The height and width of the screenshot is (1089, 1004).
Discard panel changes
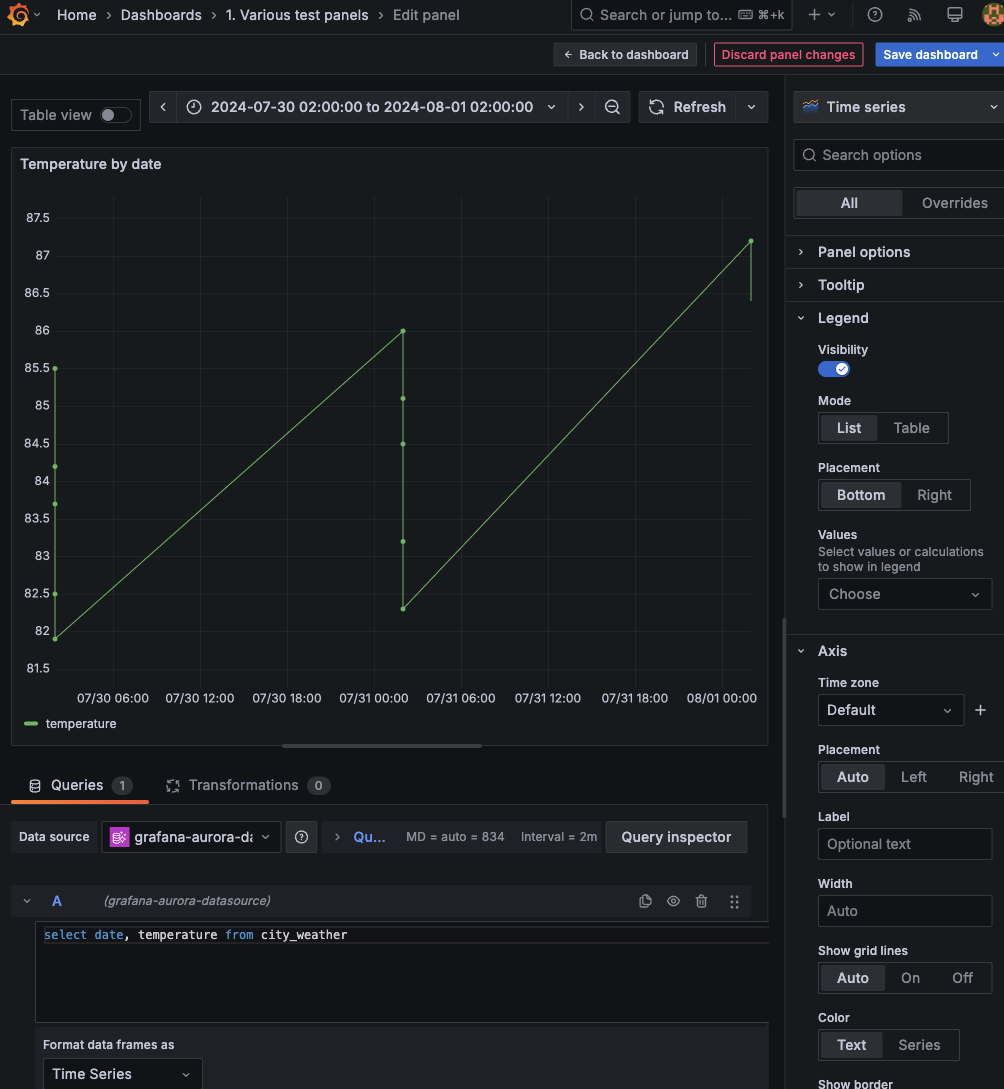788,54
